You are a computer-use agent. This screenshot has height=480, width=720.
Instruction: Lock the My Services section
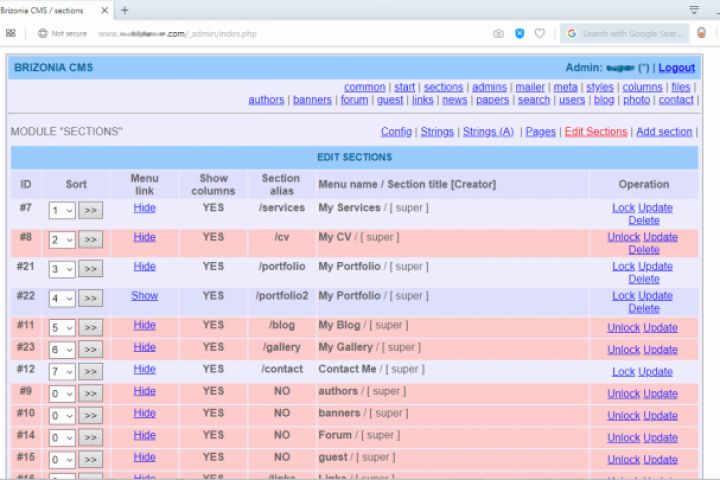click(x=623, y=208)
